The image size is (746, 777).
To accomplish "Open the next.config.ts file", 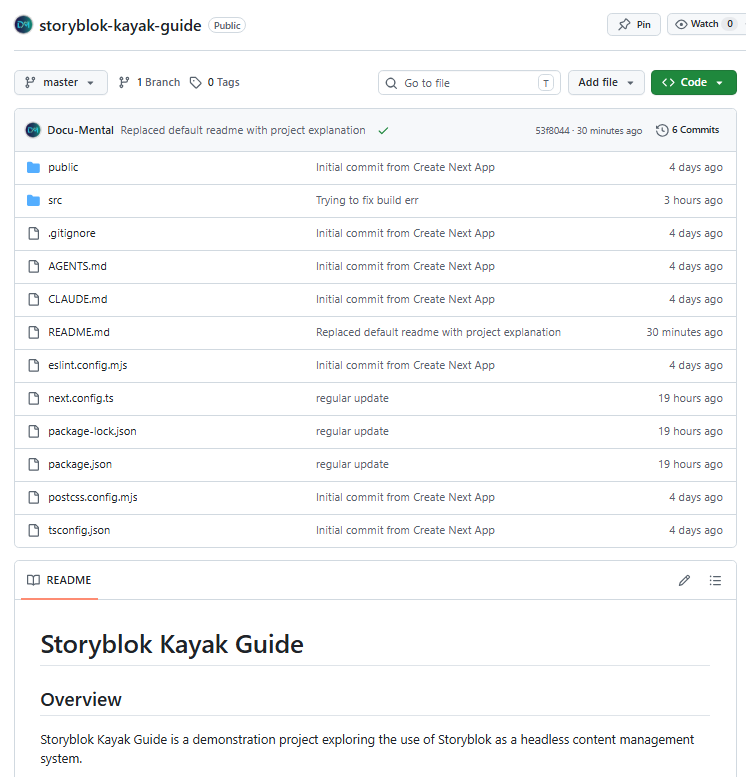I will click(x=81, y=398).
